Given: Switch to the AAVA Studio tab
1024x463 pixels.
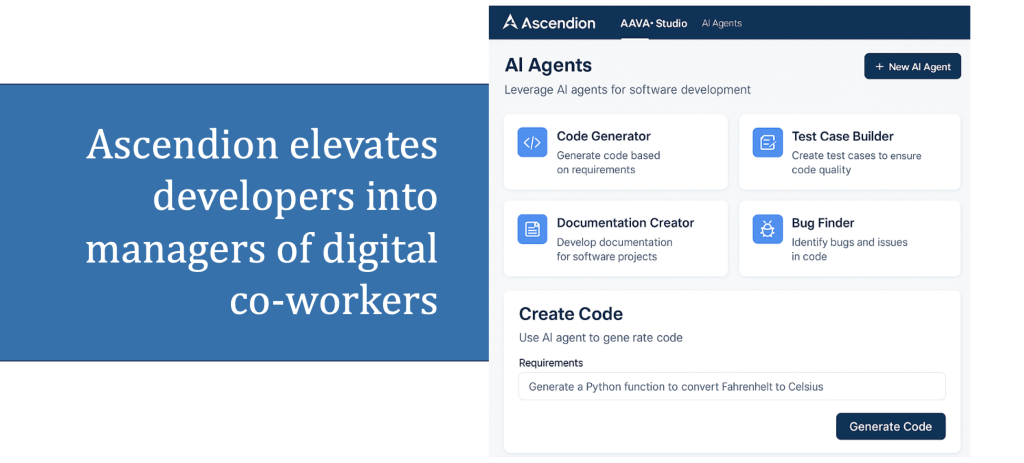Looking at the screenshot, I should [653, 24].
